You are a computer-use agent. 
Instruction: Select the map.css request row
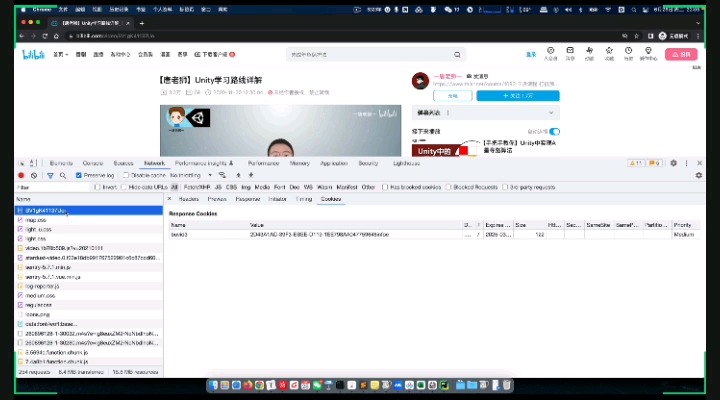[x=89, y=220]
